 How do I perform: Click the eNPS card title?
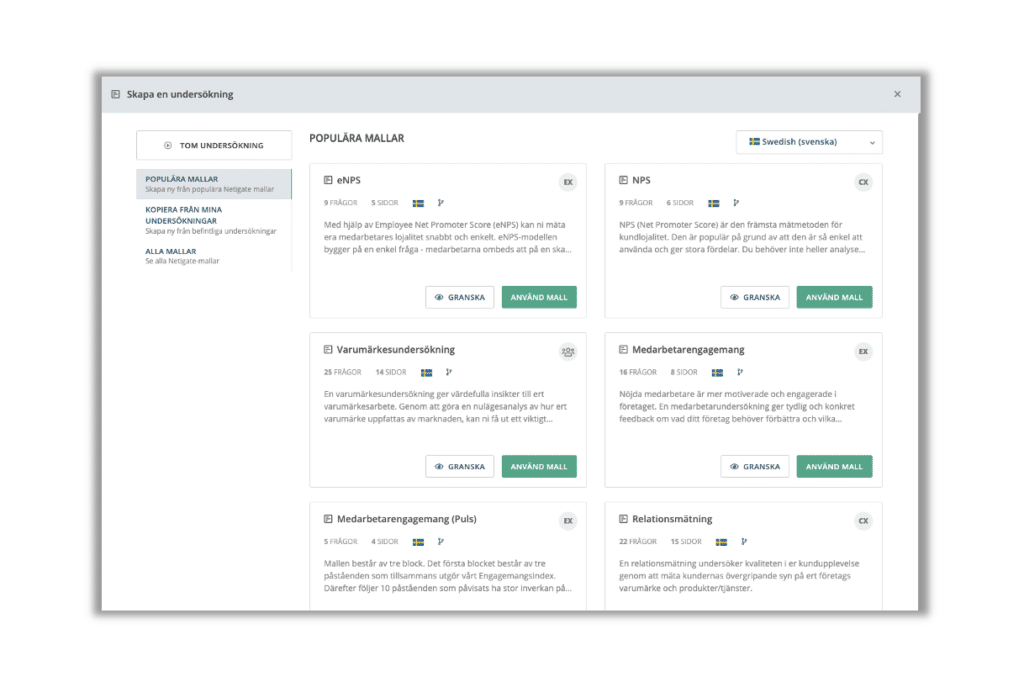click(349, 180)
